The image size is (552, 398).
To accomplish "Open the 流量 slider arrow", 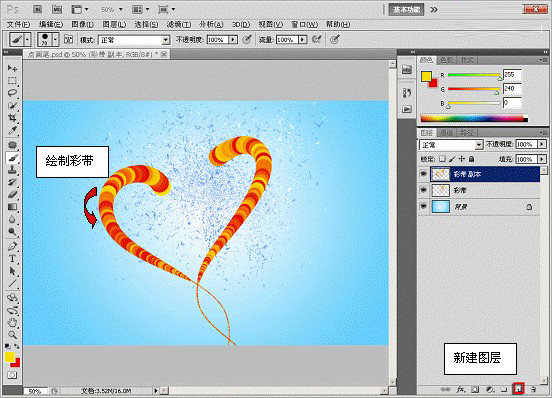I will coord(302,39).
